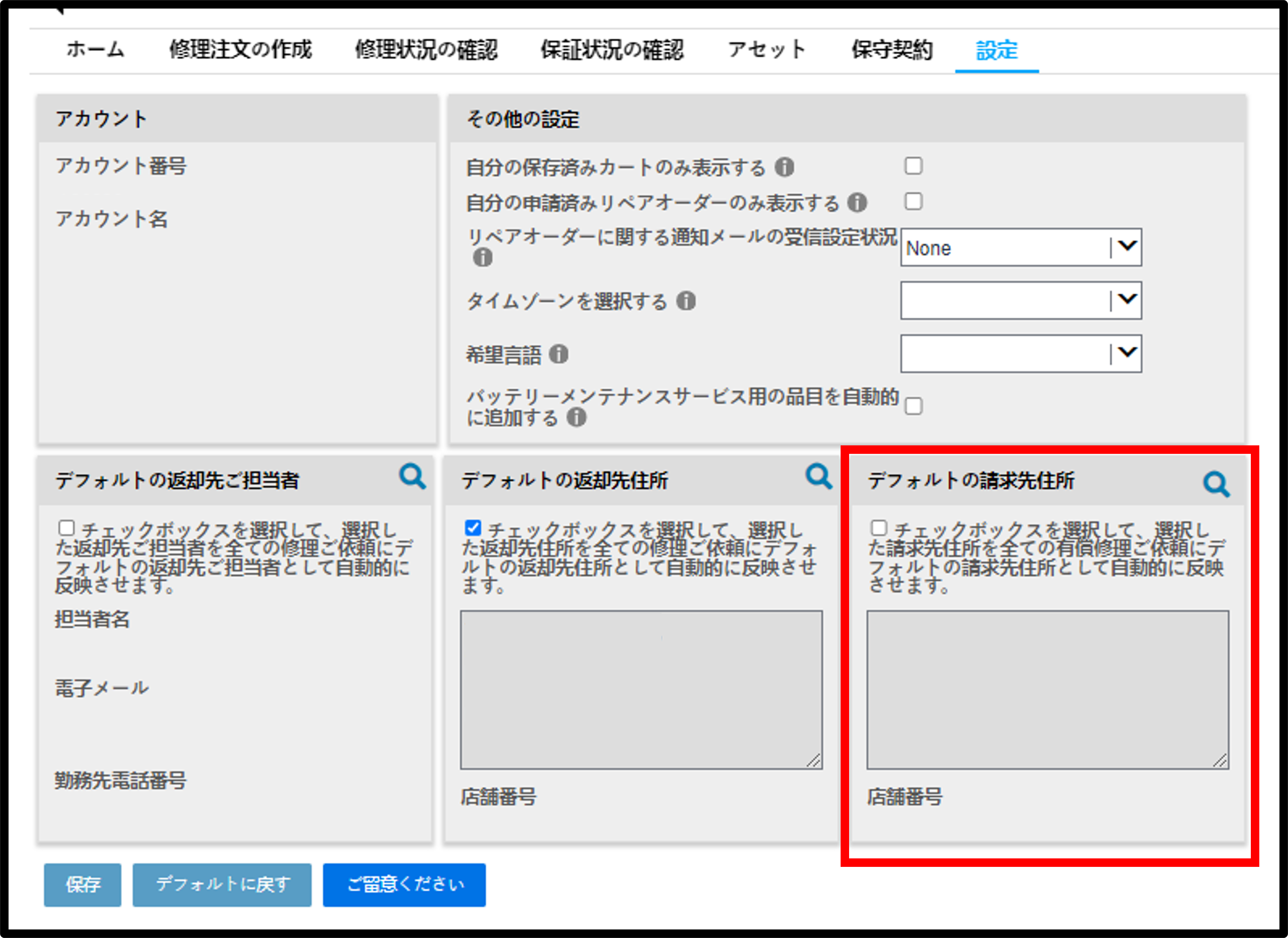Viewport: 1288px width, 938px height.
Task: Click info icon beside 希望言語
Action: coord(559,354)
